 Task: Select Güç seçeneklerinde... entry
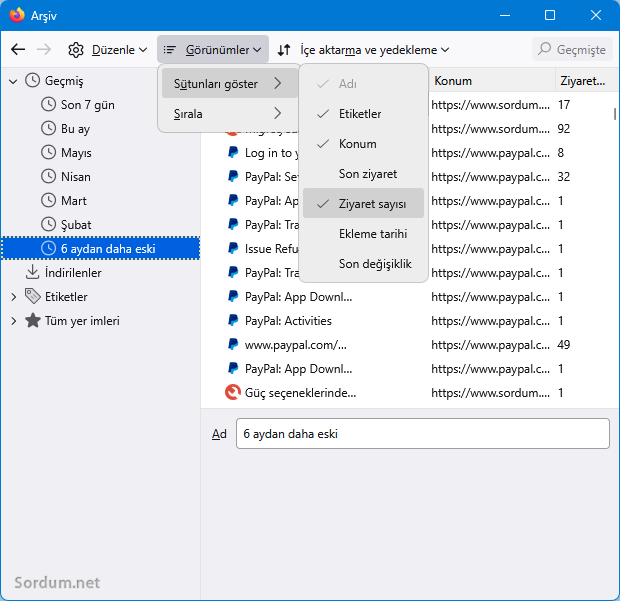point(300,393)
